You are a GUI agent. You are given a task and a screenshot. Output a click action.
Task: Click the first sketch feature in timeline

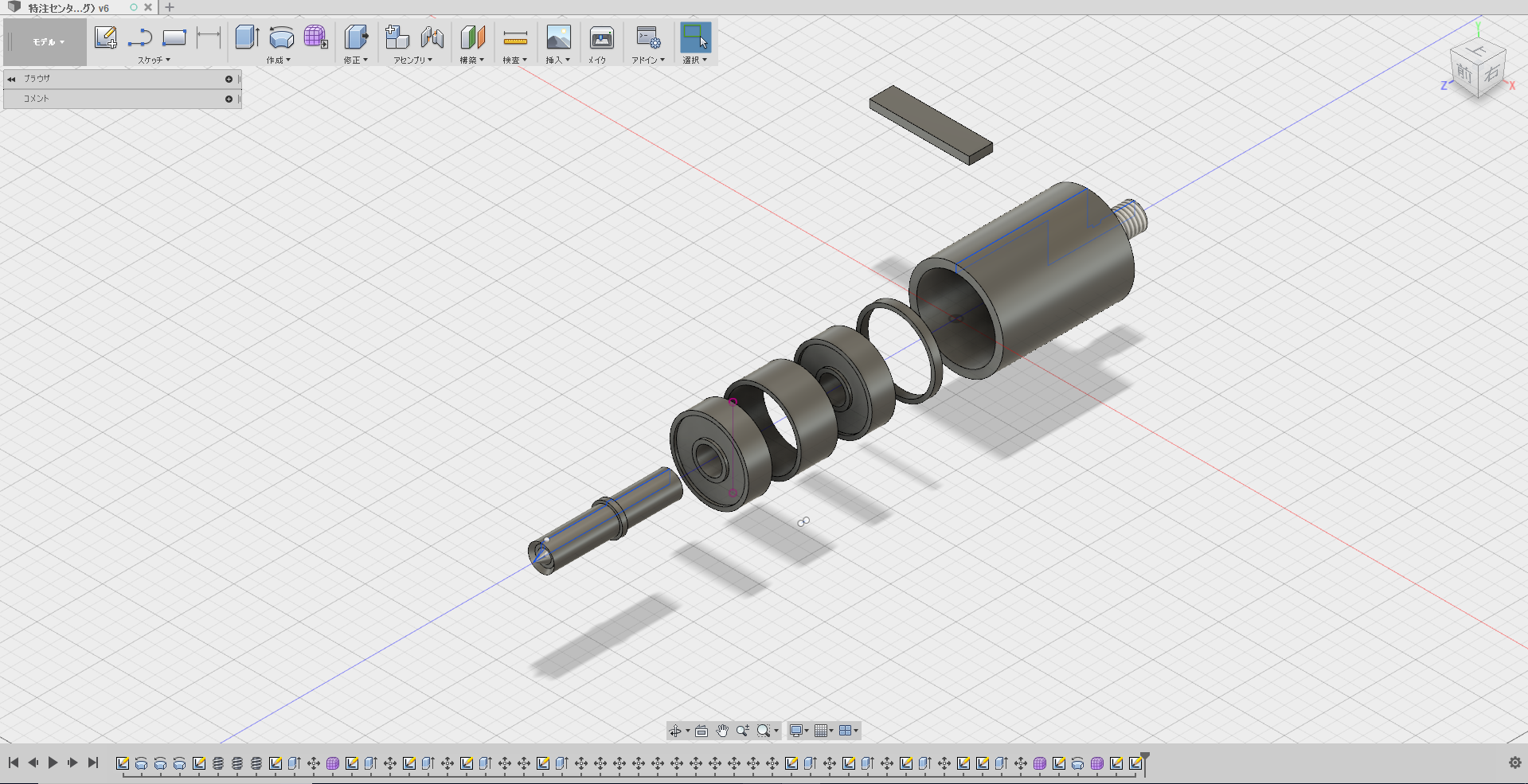[123, 763]
